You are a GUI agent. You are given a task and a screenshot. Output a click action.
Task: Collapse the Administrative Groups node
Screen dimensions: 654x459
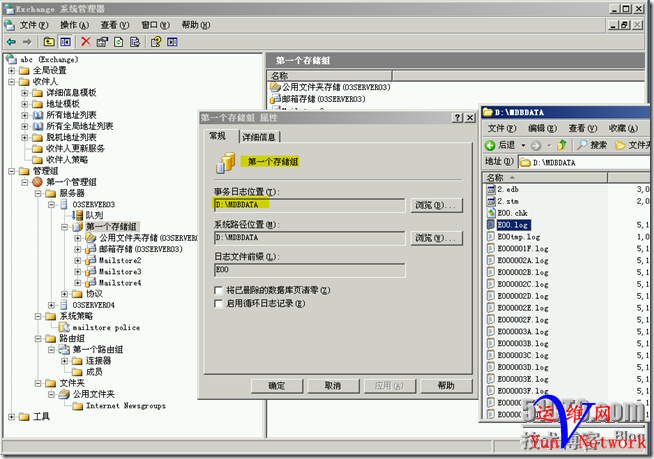(x=11, y=171)
